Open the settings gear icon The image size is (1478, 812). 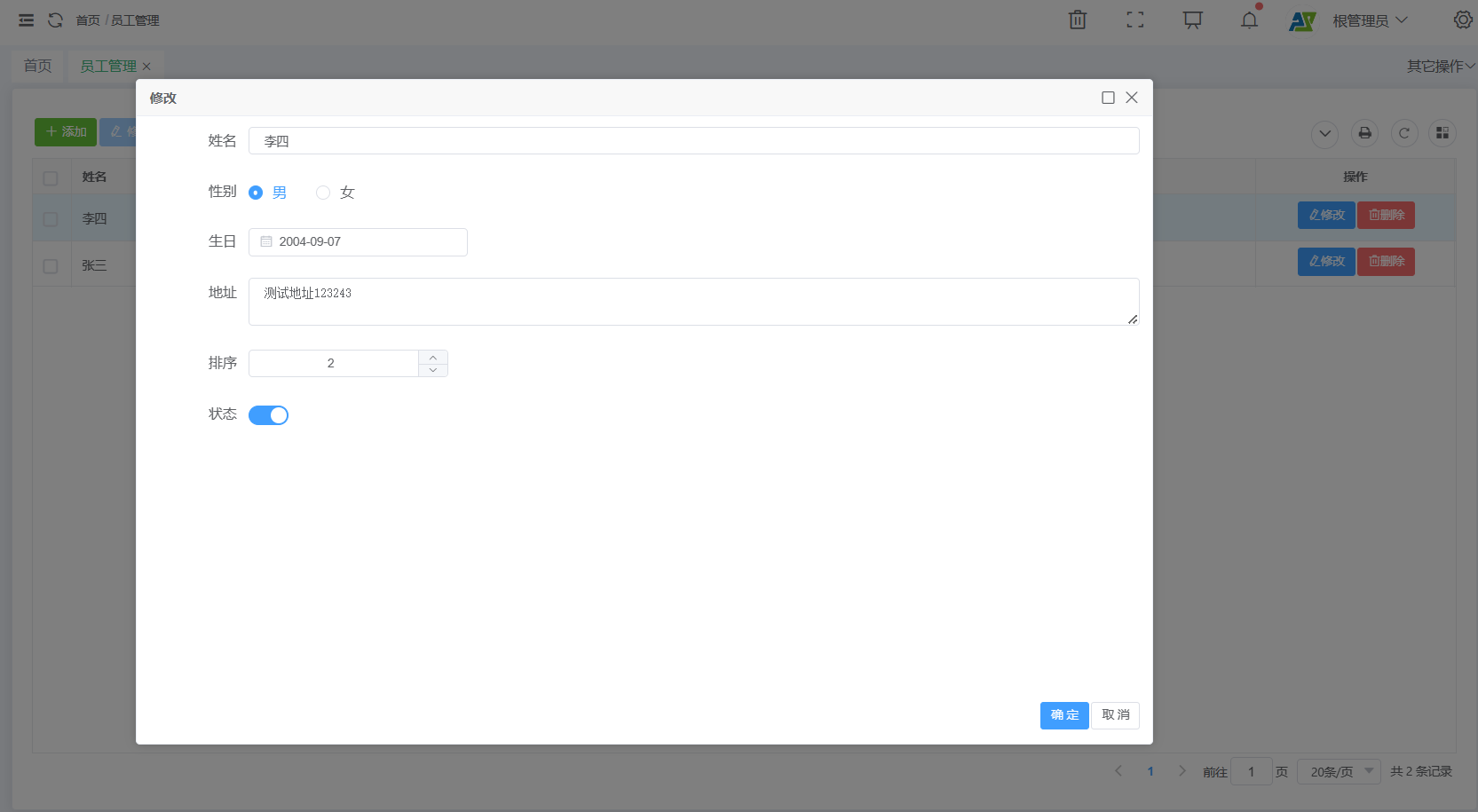pos(1462,20)
